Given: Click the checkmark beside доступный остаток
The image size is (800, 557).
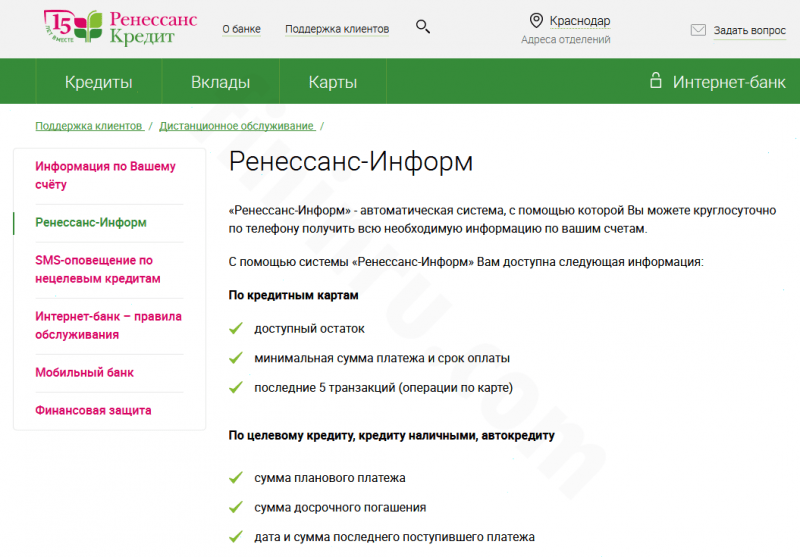Looking at the screenshot, I should pyautogui.click(x=236, y=328).
